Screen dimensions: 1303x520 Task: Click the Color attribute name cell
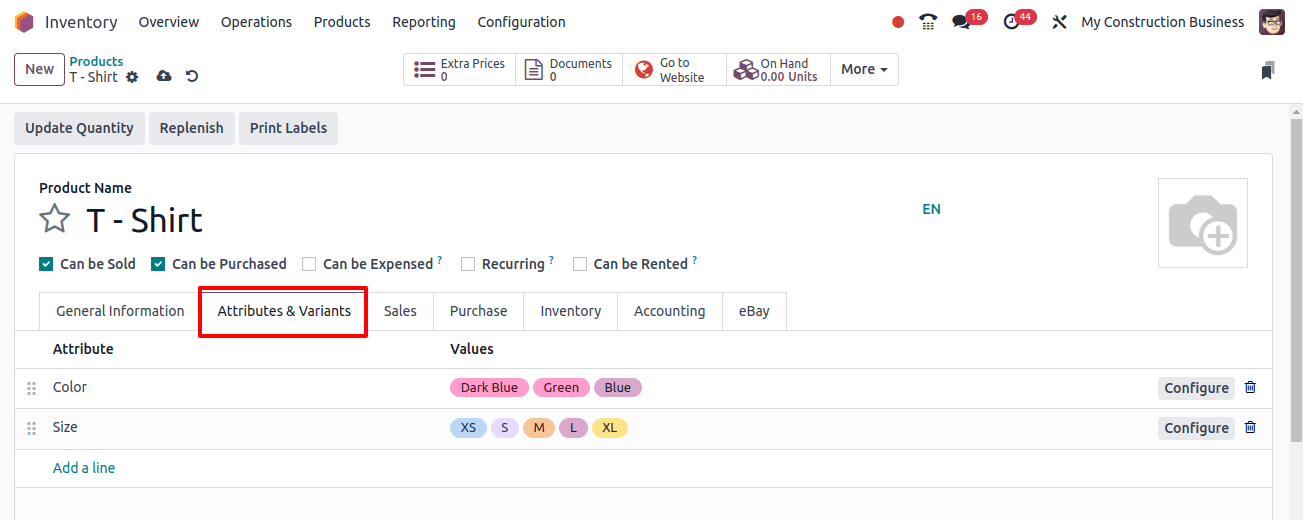click(x=70, y=387)
